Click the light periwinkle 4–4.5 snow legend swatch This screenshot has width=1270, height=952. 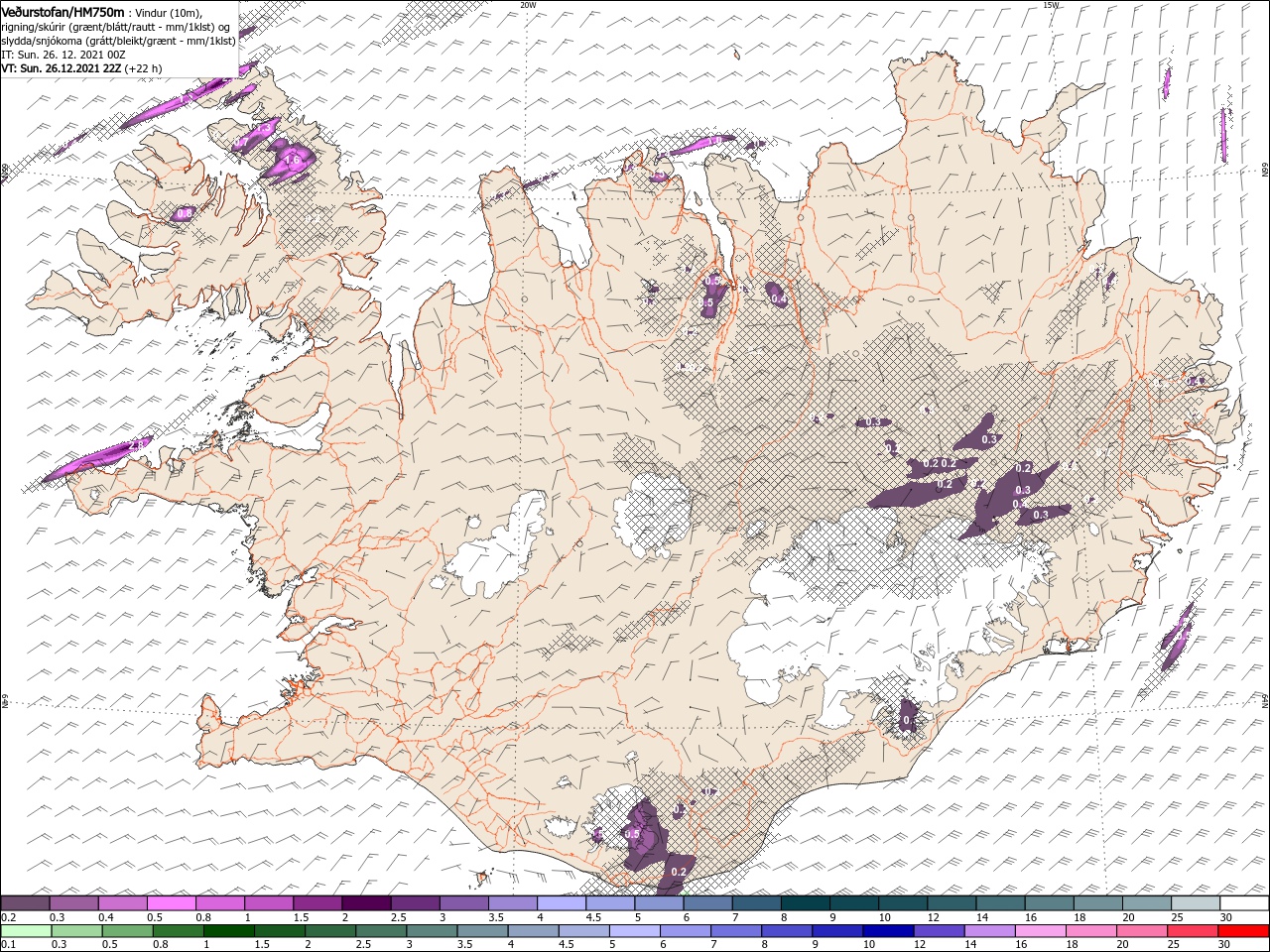pyautogui.click(x=562, y=903)
